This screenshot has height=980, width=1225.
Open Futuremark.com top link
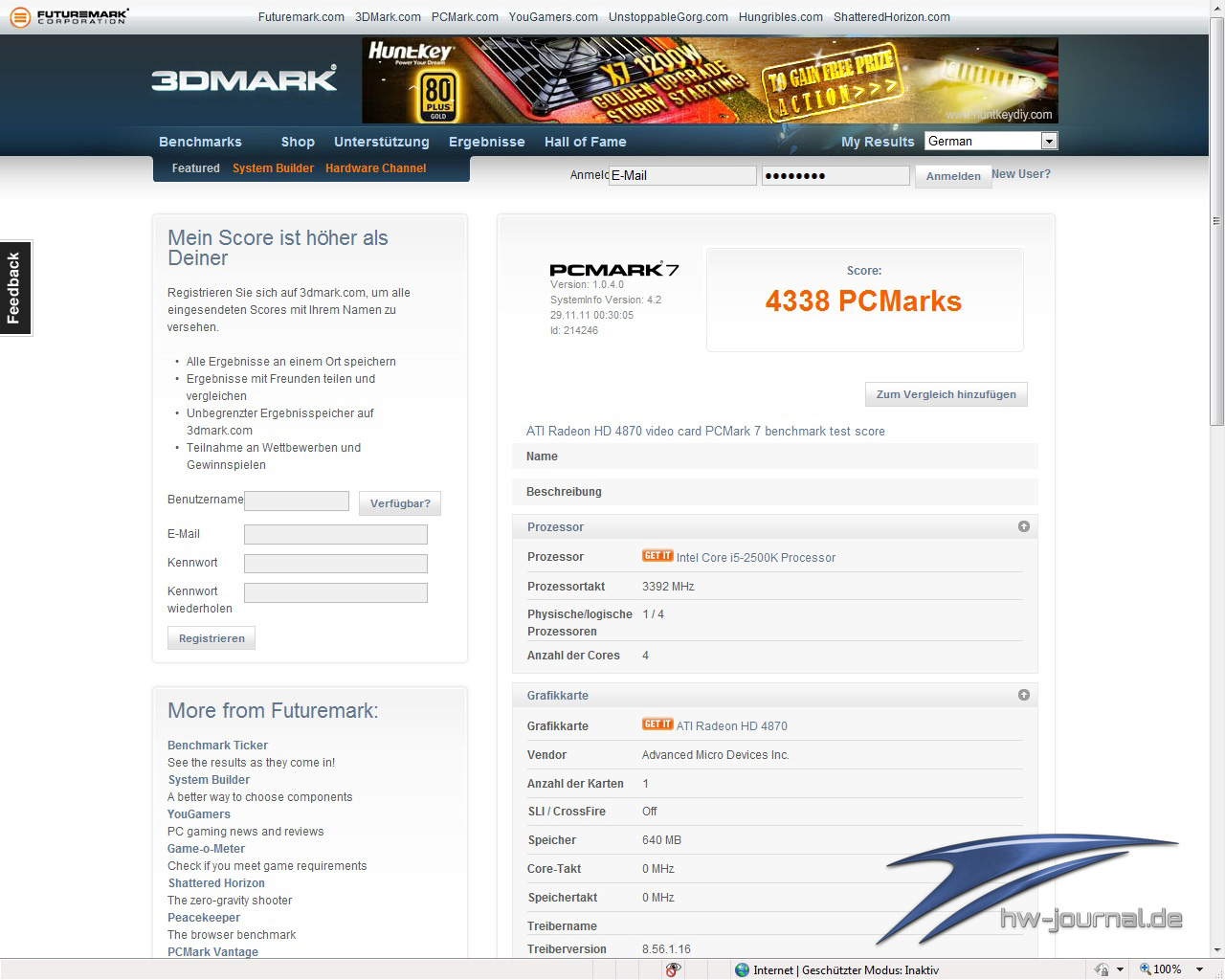301,17
